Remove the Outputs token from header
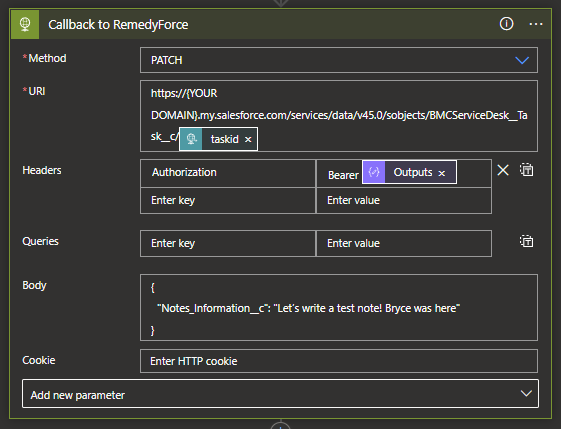561x429 pixels. (x=442, y=173)
